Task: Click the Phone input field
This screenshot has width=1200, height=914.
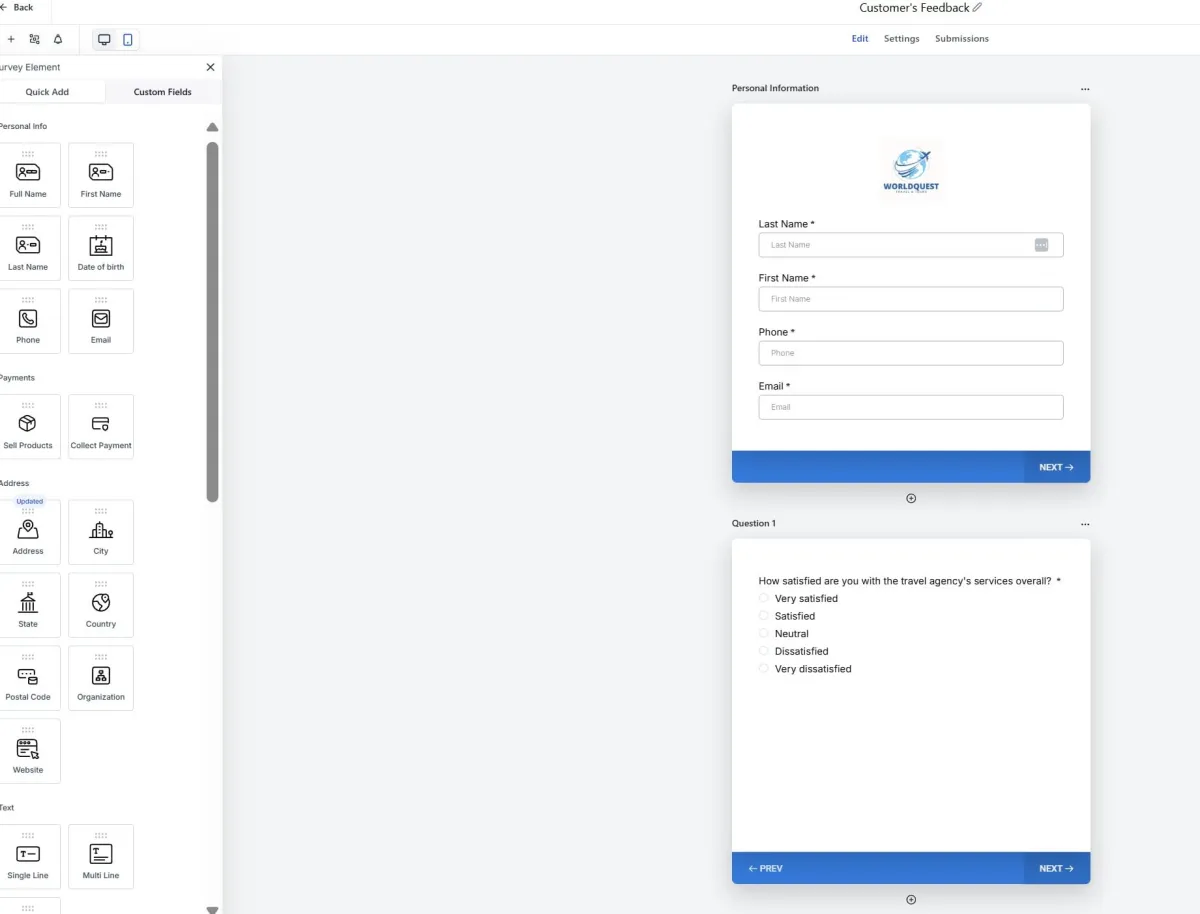Action: click(x=911, y=353)
